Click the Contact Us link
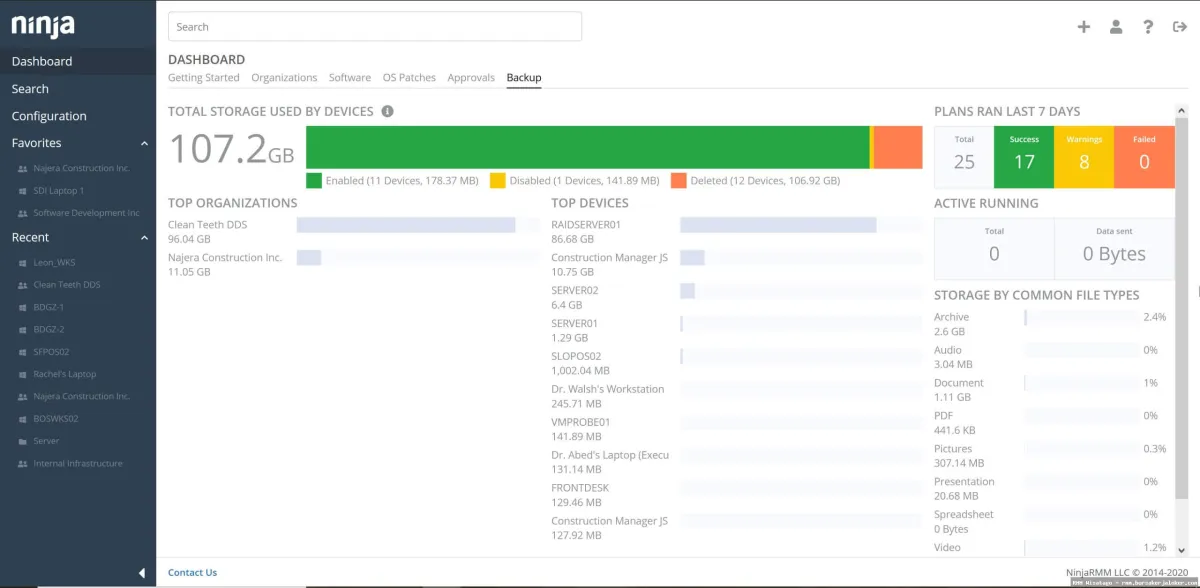 [x=192, y=573]
